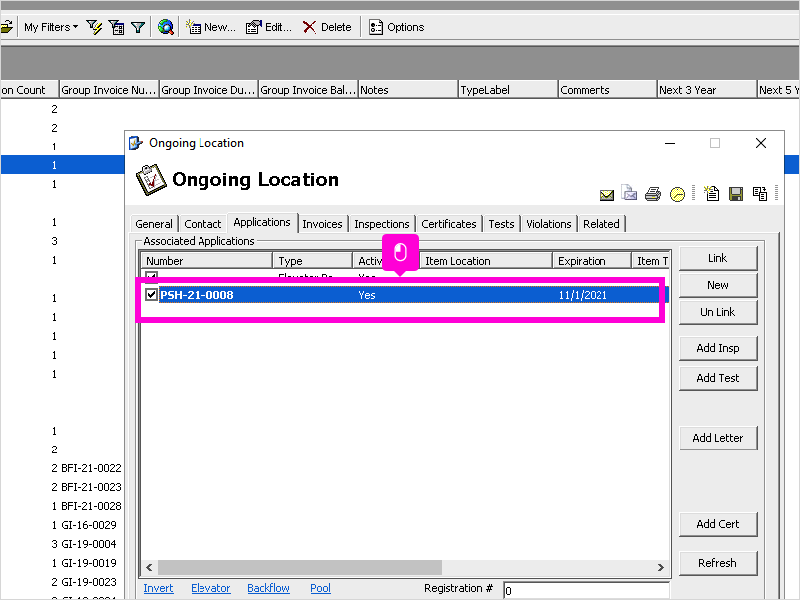Click the 11/1/2021 expiration cell
The image size is (800, 600).
(x=583, y=295)
